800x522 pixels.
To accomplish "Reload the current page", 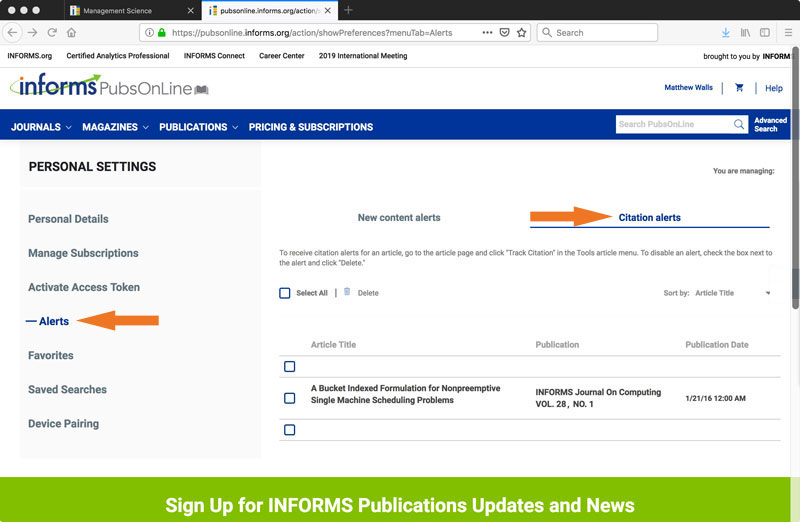I will pos(52,33).
